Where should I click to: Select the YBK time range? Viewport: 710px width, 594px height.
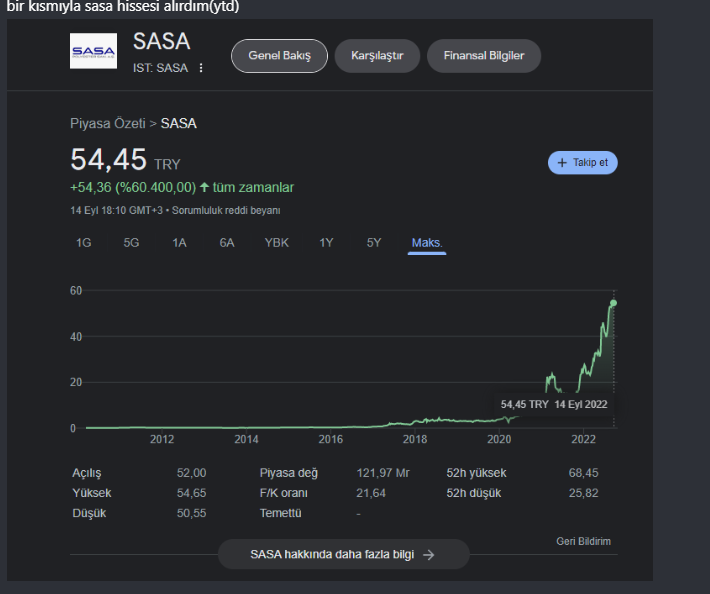276,243
